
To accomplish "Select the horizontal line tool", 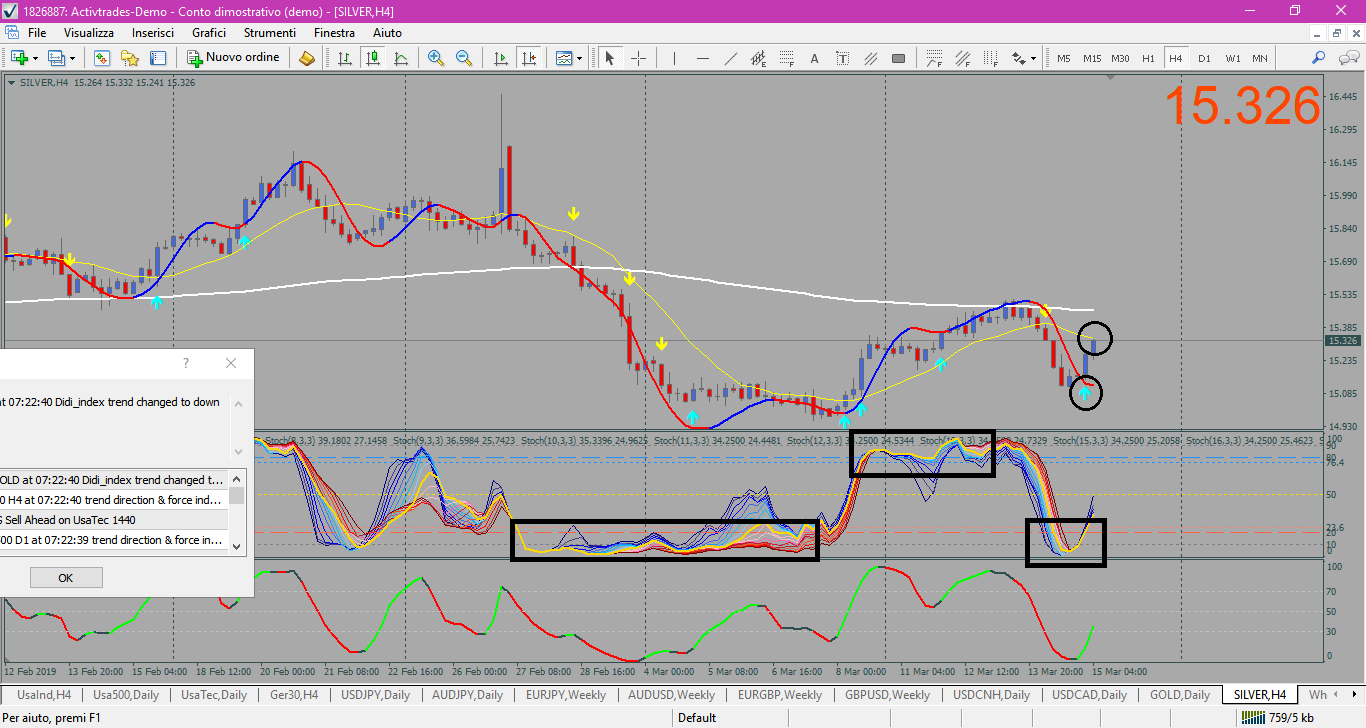I will [703, 58].
